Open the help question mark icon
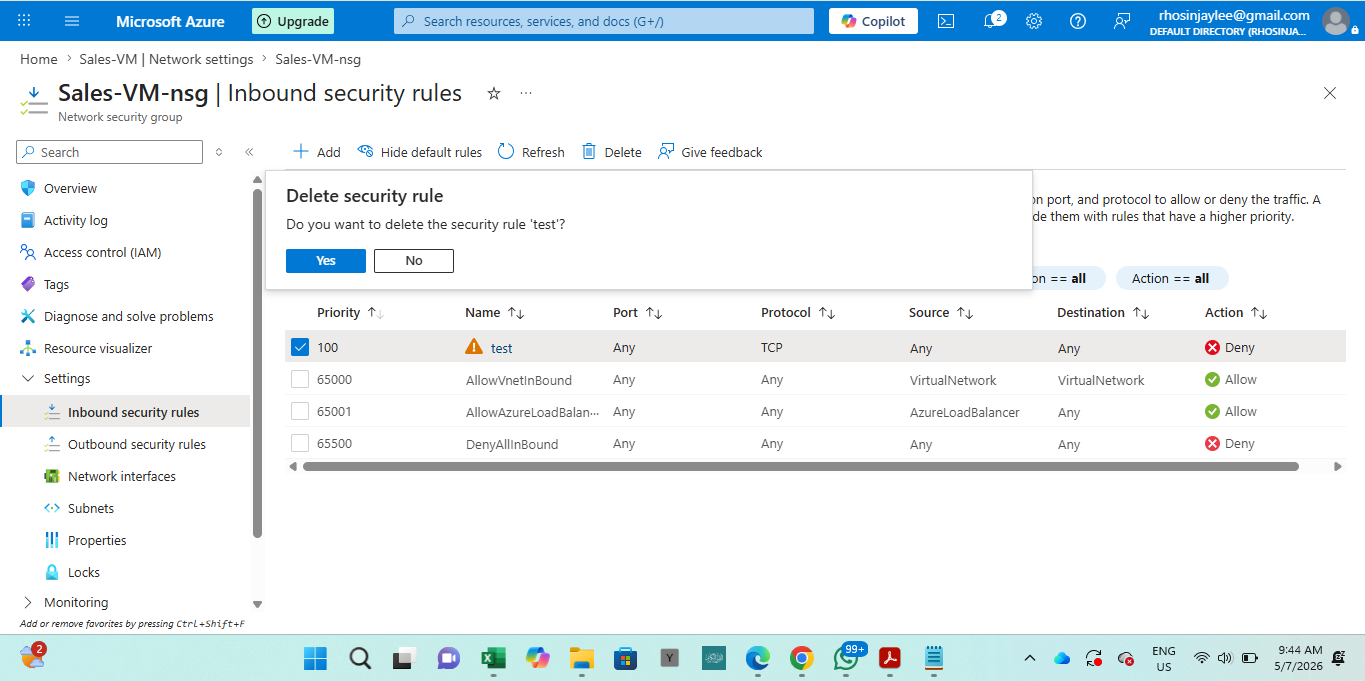 (1078, 21)
